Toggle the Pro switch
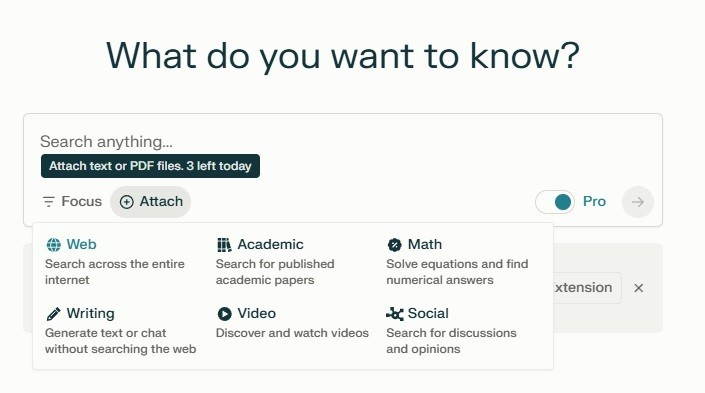 (555, 202)
